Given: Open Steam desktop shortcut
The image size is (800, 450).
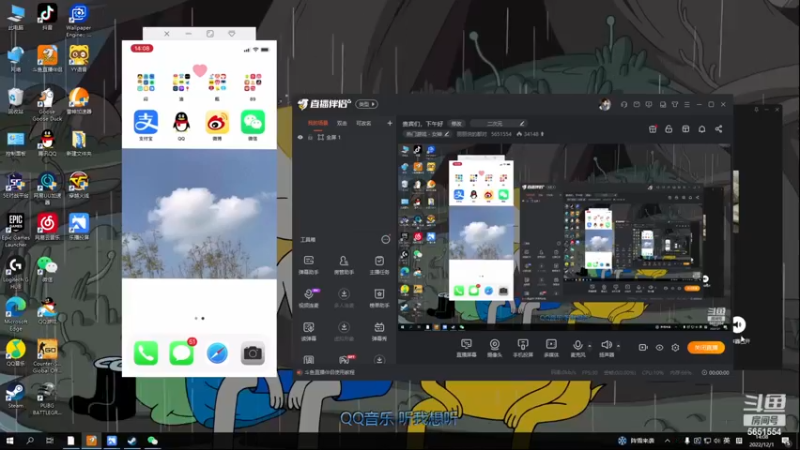Looking at the screenshot, I should (15, 395).
